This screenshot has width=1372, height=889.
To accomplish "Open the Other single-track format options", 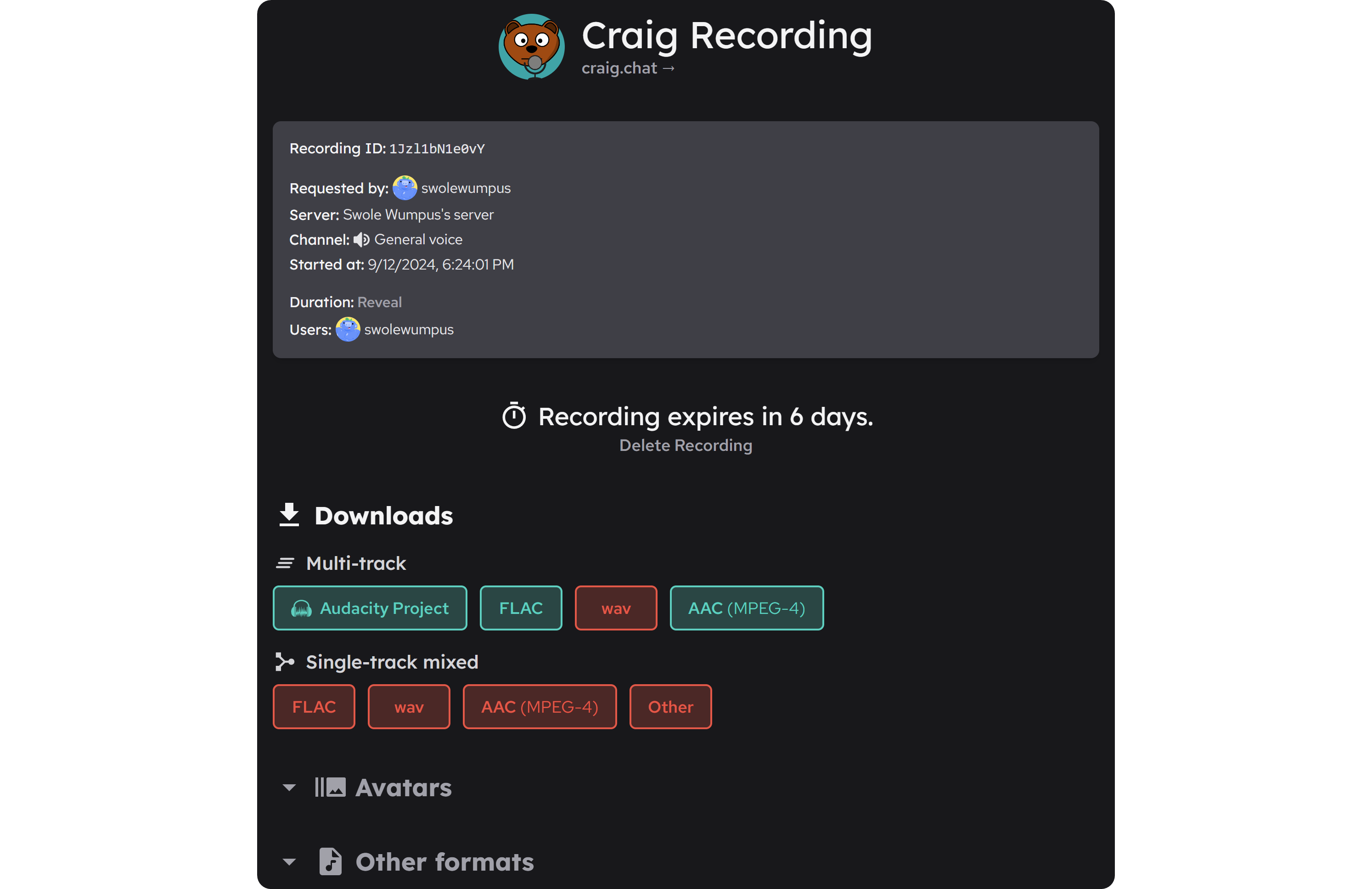I will coord(670,706).
